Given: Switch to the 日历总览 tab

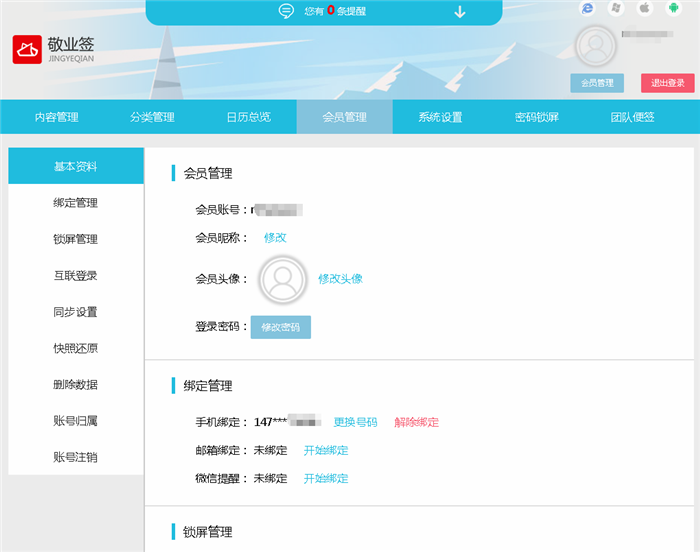Looking at the screenshot, I should click(248, 117).
